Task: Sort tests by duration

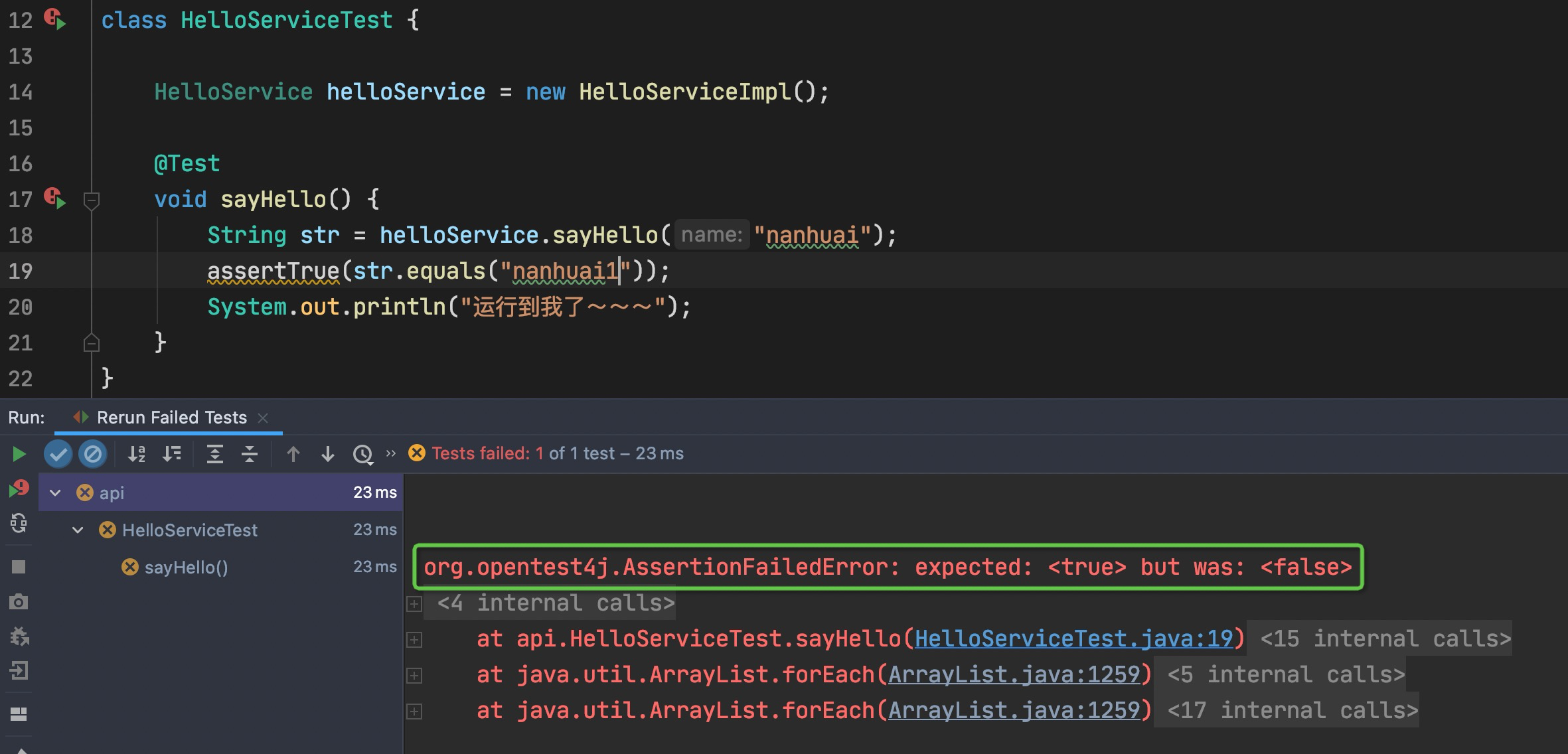Action: coord(172,454)
